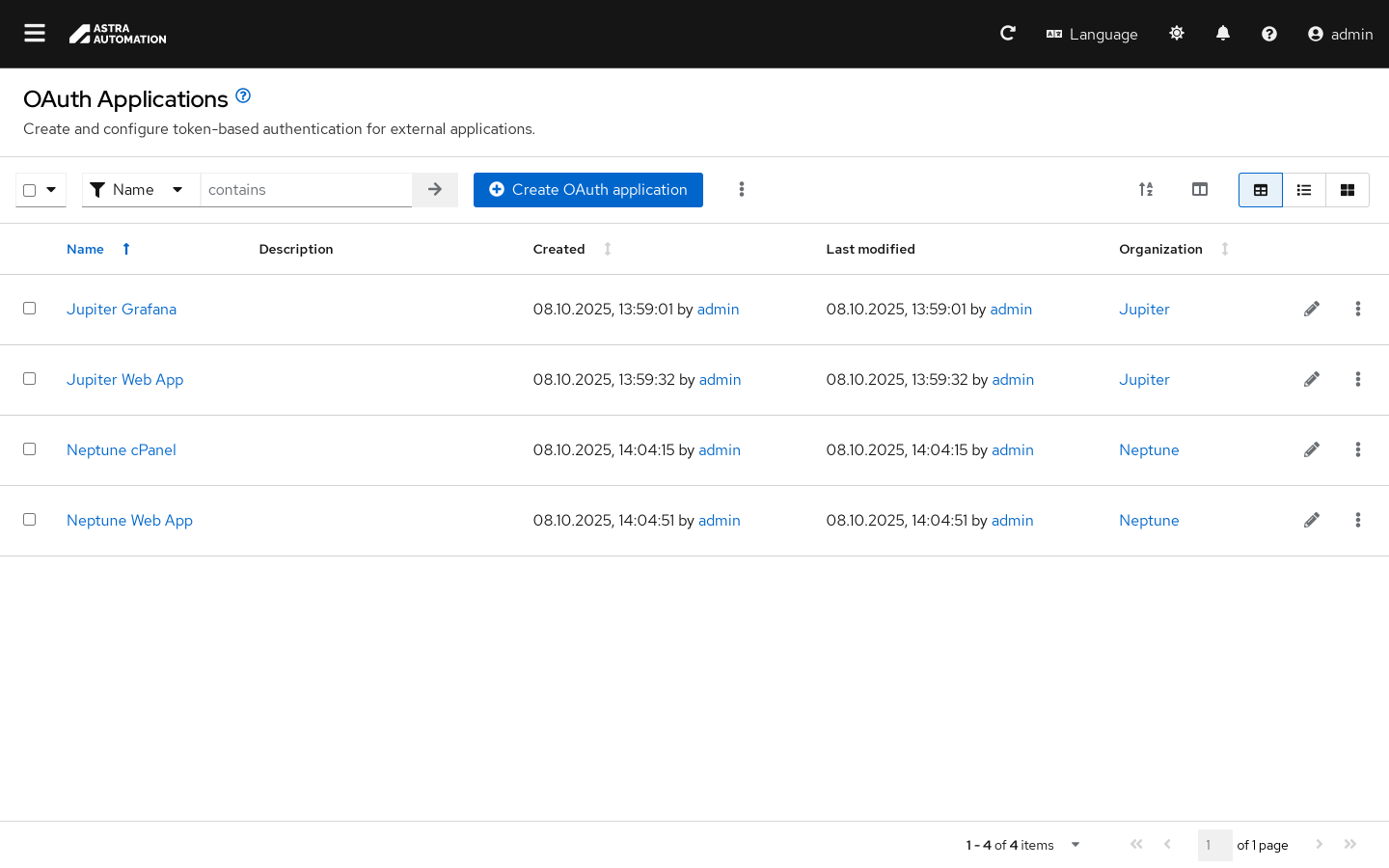This screenshot has height=868, width=1389.
Task: Toggle the theme brightness icon
Action: click(x=1177, y=34)
